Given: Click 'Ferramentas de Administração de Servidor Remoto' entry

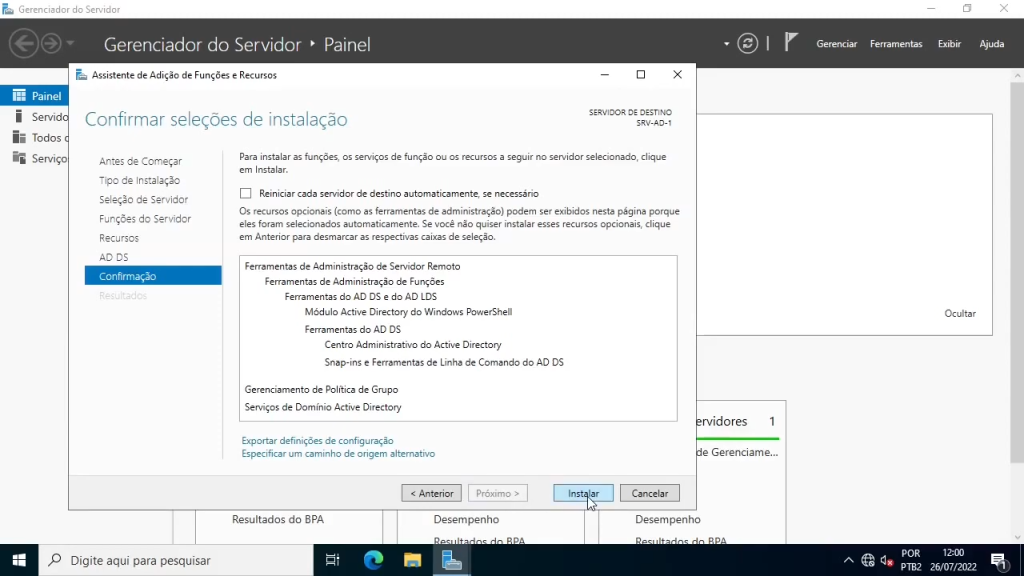Looking at the screenshot, I should (353, 266).
